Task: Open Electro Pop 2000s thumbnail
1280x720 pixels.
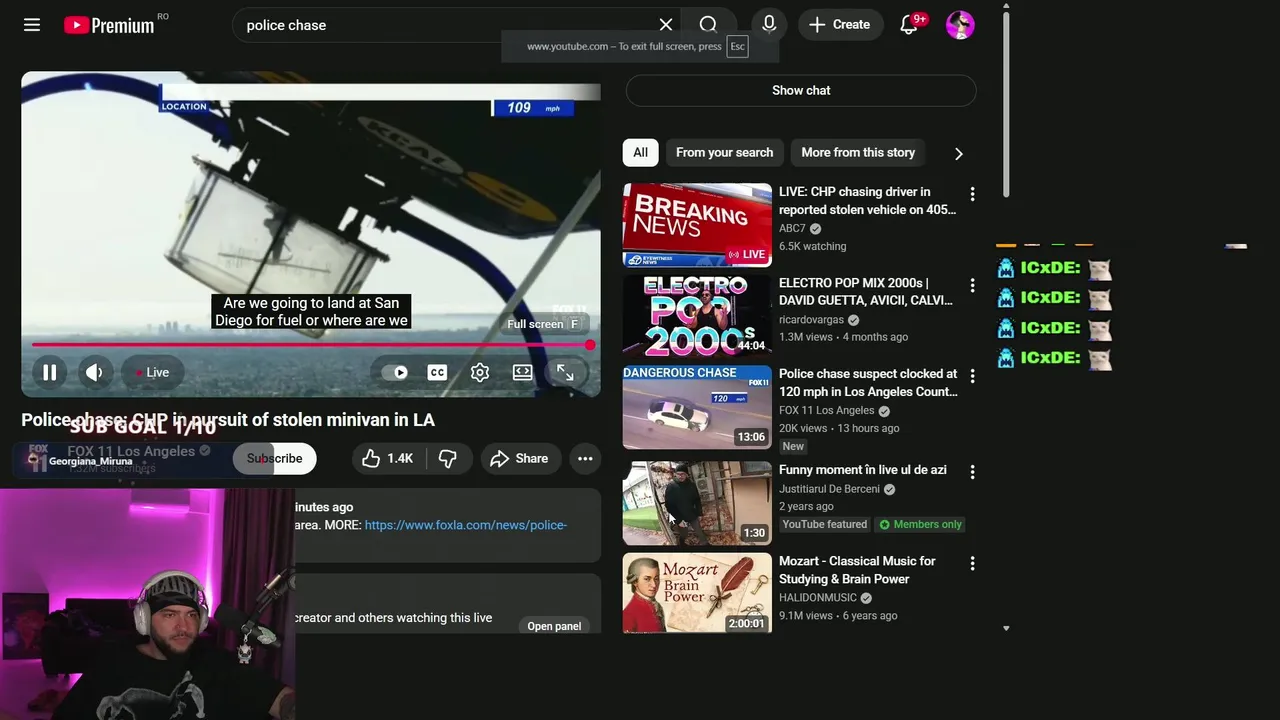Action: coord(697,316)
